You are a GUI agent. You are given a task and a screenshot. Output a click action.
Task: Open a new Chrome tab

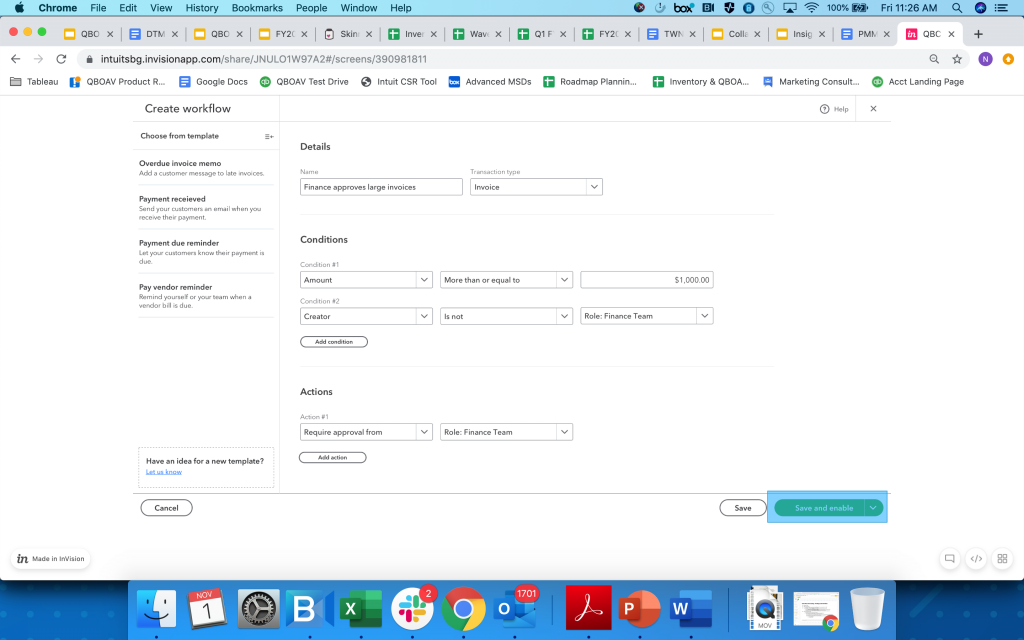point(978,34)
